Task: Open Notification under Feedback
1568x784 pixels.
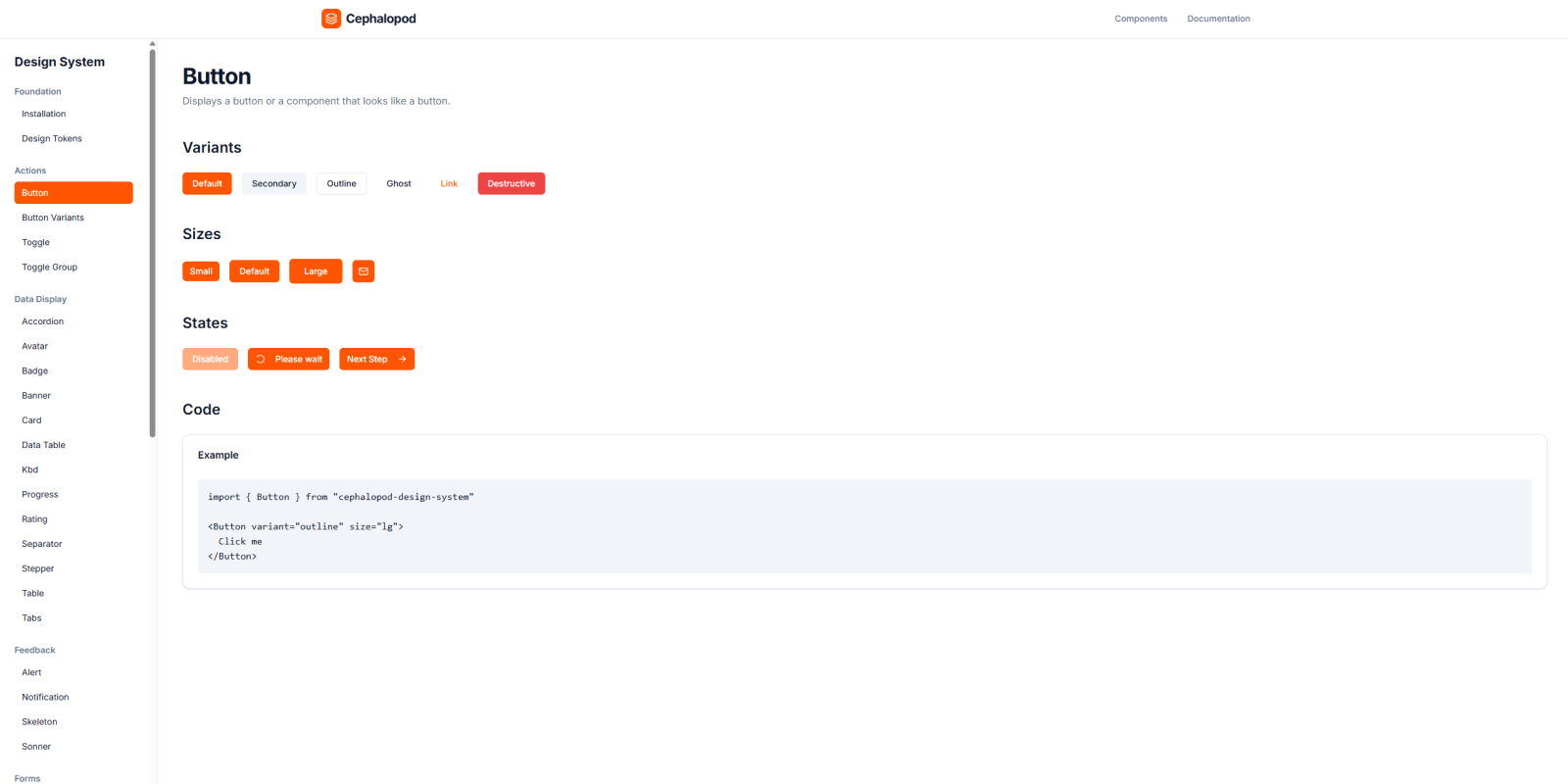Action: click(x=73, y=698)
